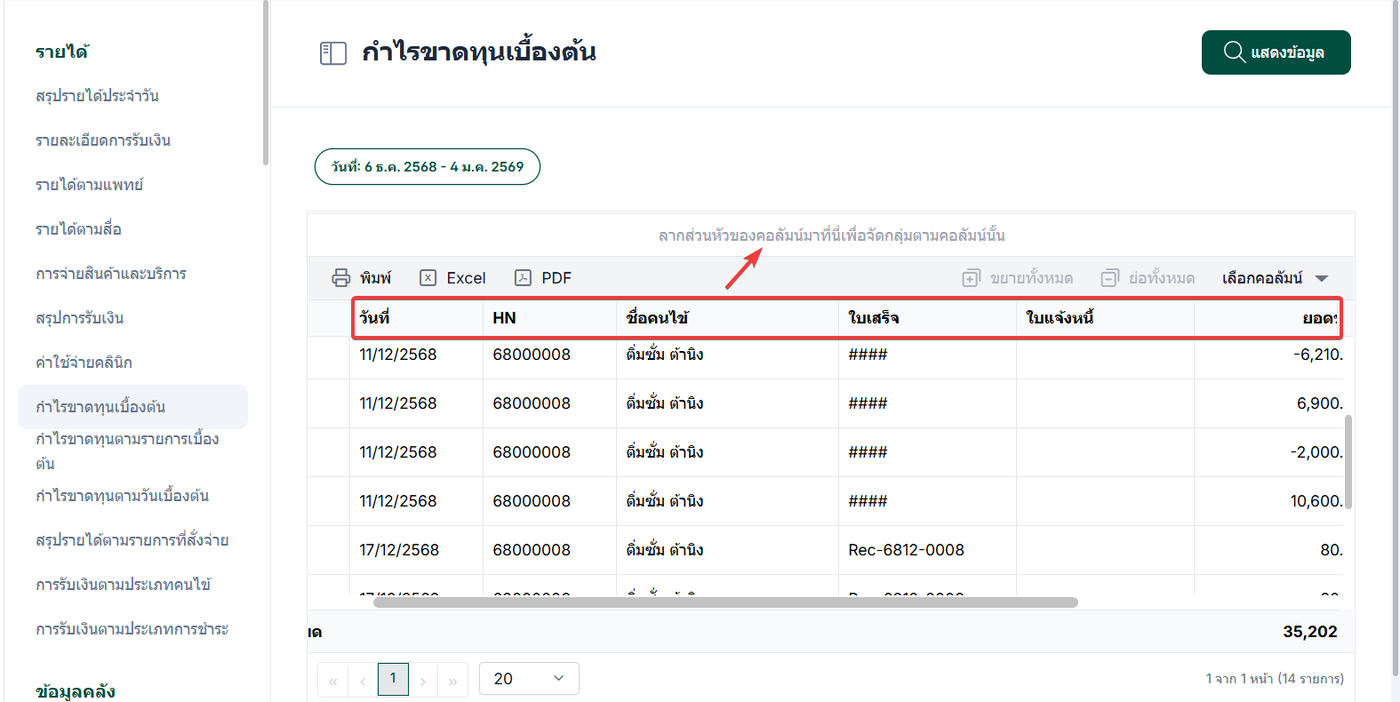Click the first page pagination arrow
The image size is (1400, 702).
pos(333,680)
